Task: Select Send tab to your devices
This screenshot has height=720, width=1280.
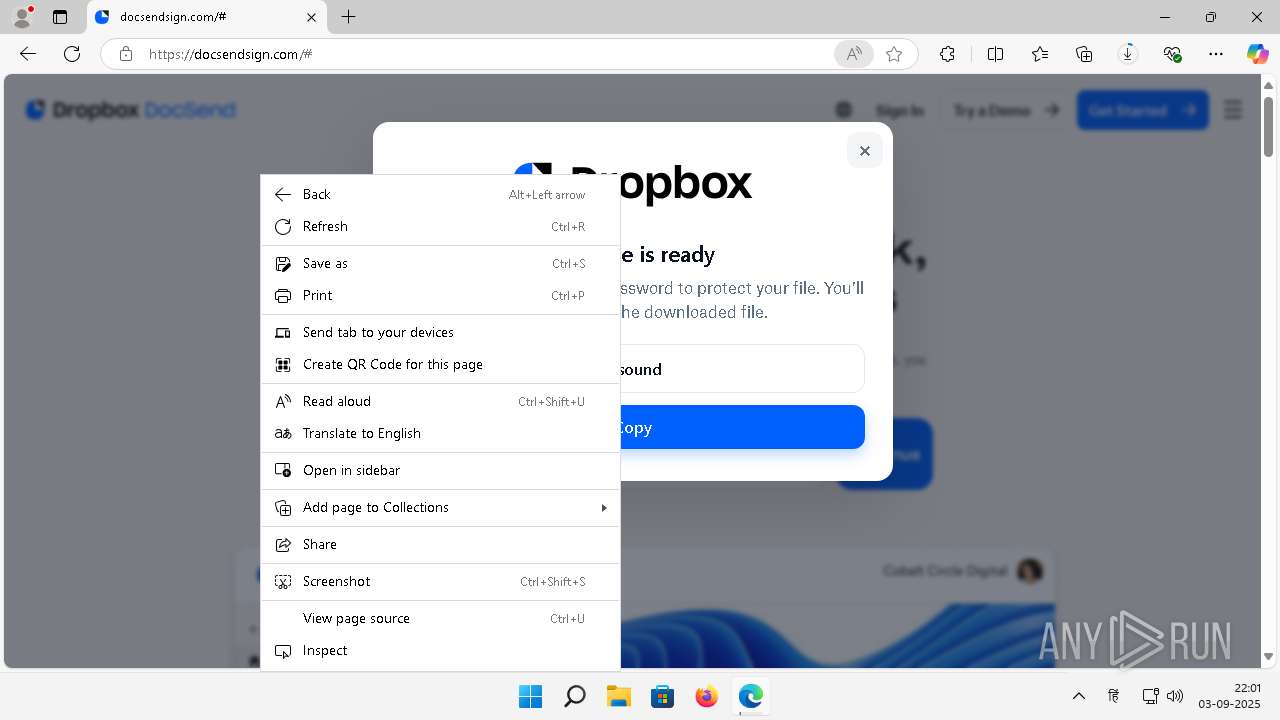Action: click(x=440, y=332)
